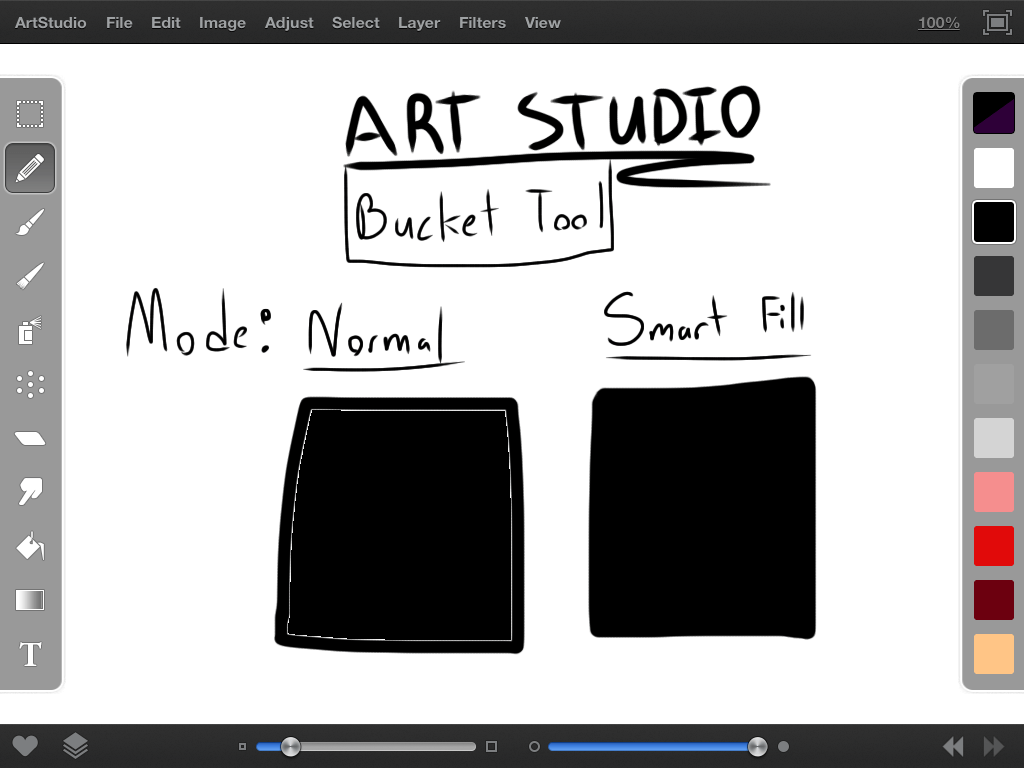Open the Filters menu

click(482, 23)
